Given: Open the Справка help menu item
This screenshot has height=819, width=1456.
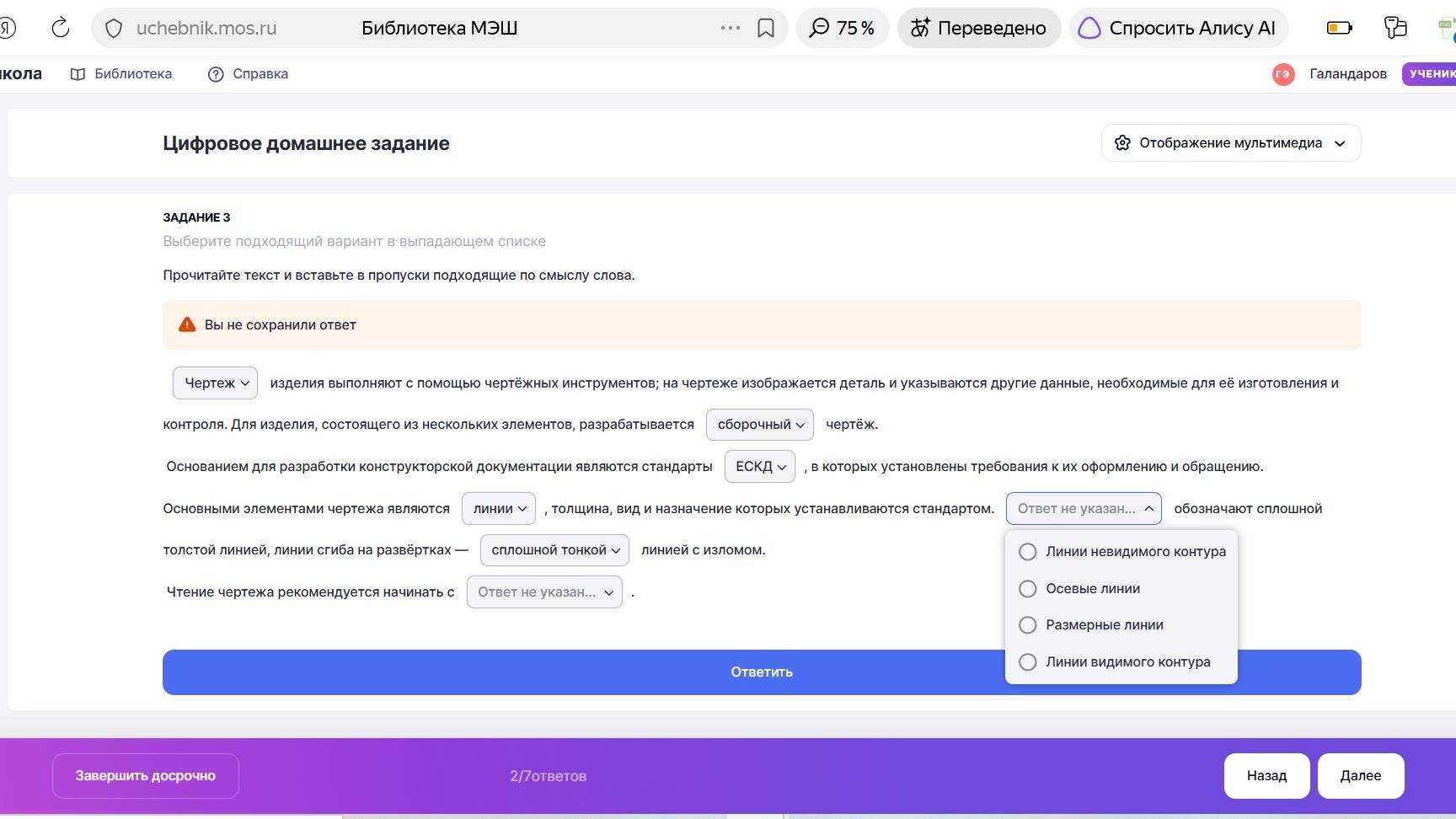Looking at the screenshot, I should (248, 74).
